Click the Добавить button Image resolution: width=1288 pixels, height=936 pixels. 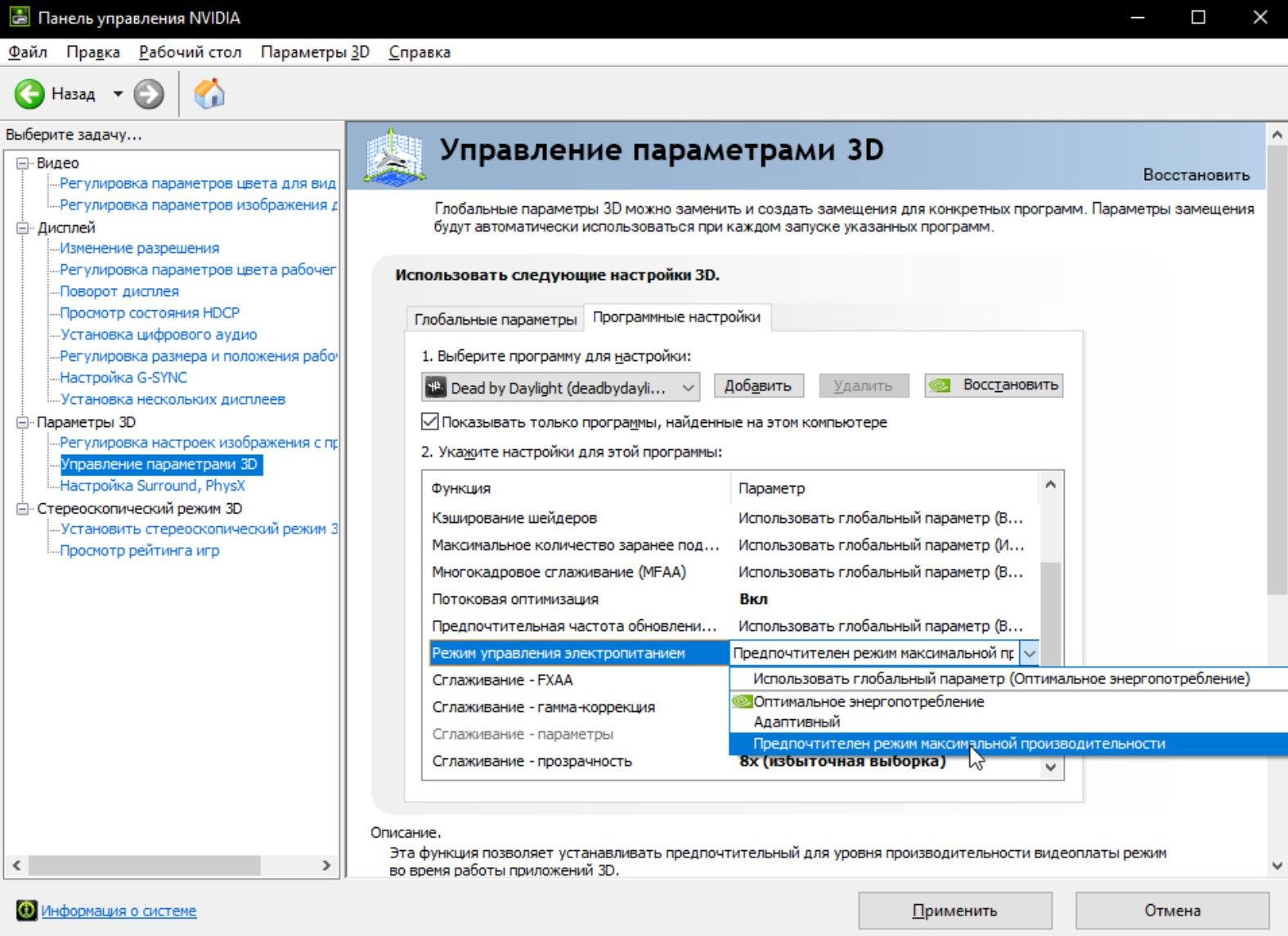pos(758,385)
